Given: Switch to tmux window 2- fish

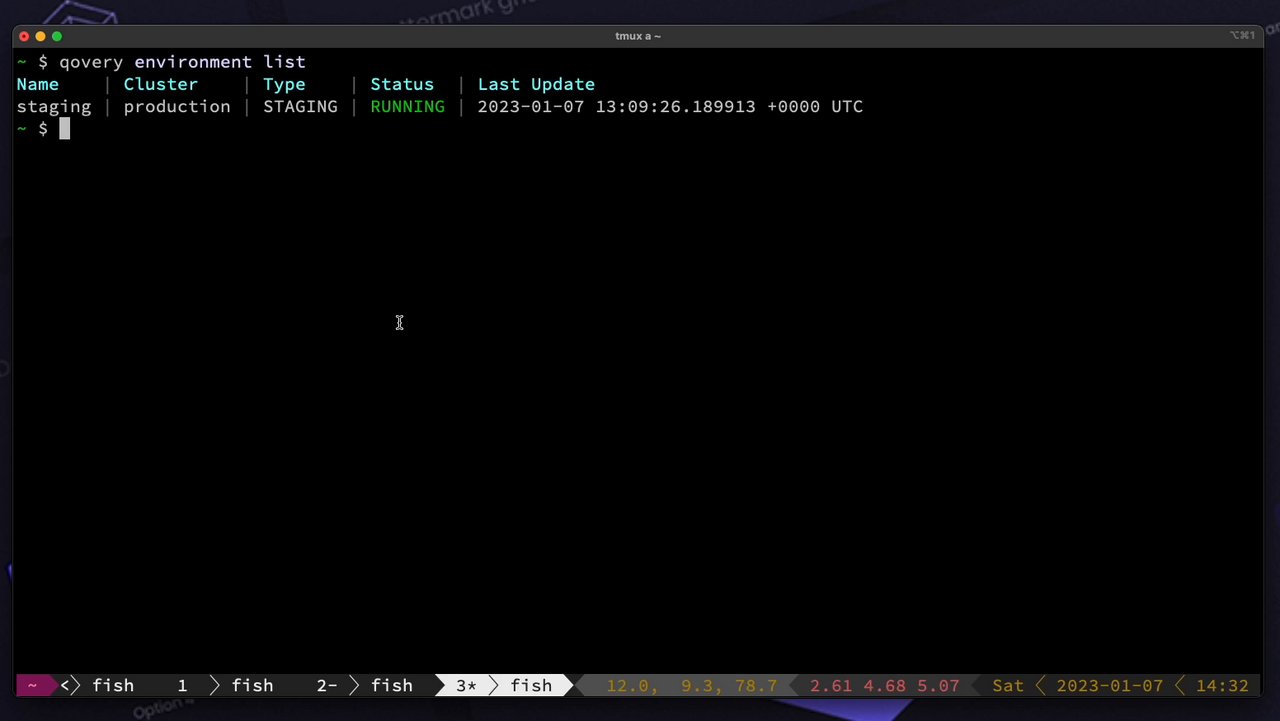Looking at the screenshot, I should tap(365, 685).
